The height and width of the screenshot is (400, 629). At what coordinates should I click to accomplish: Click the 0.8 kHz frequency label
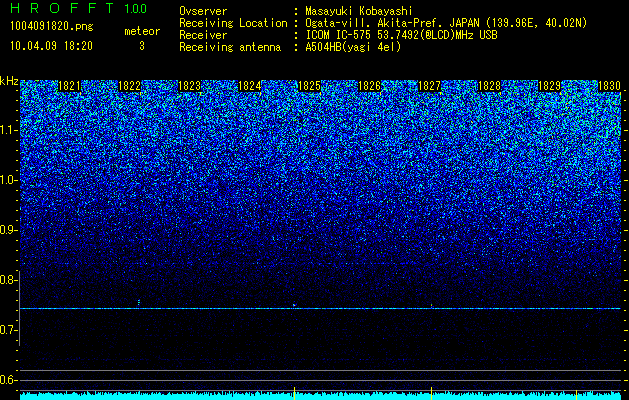point(9,280)
